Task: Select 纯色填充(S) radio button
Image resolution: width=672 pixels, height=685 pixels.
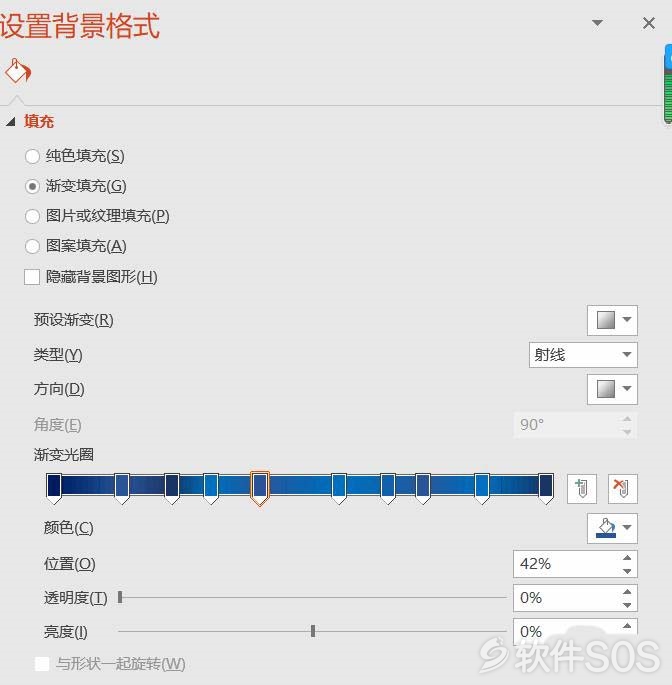Action: point(32,156)
